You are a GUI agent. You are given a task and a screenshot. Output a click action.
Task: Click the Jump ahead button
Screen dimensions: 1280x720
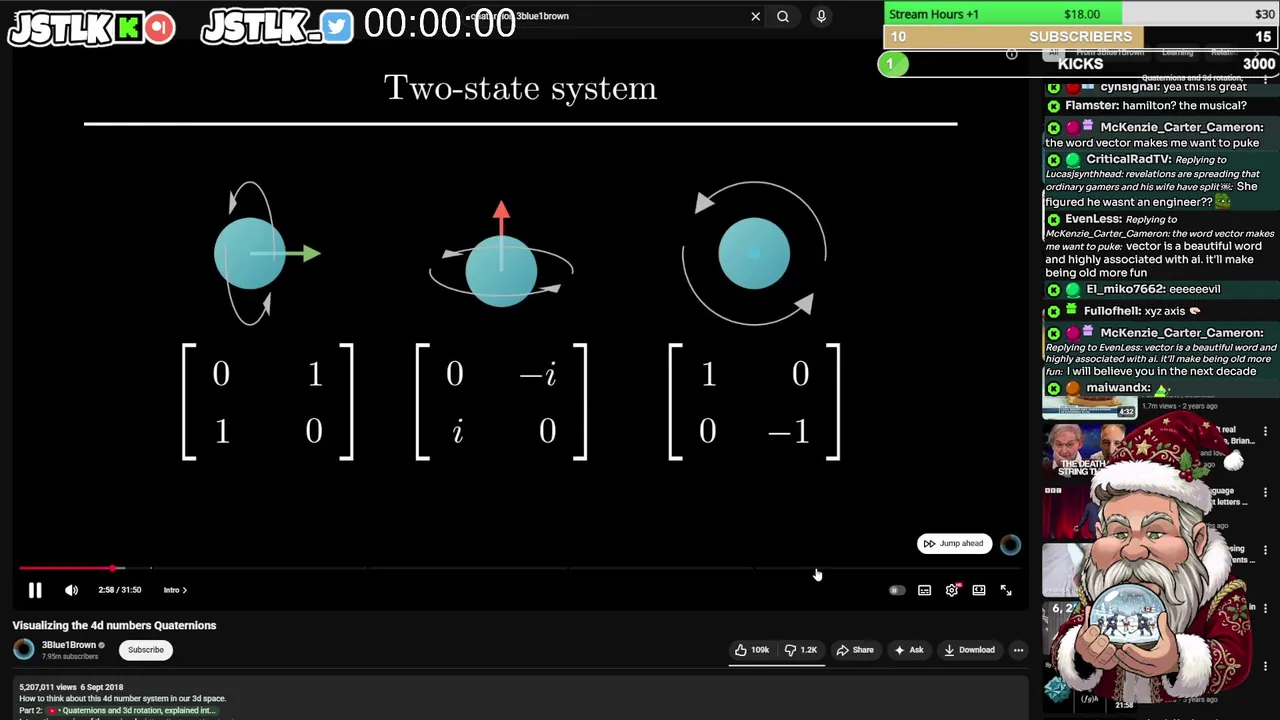[x=954, y=543]
